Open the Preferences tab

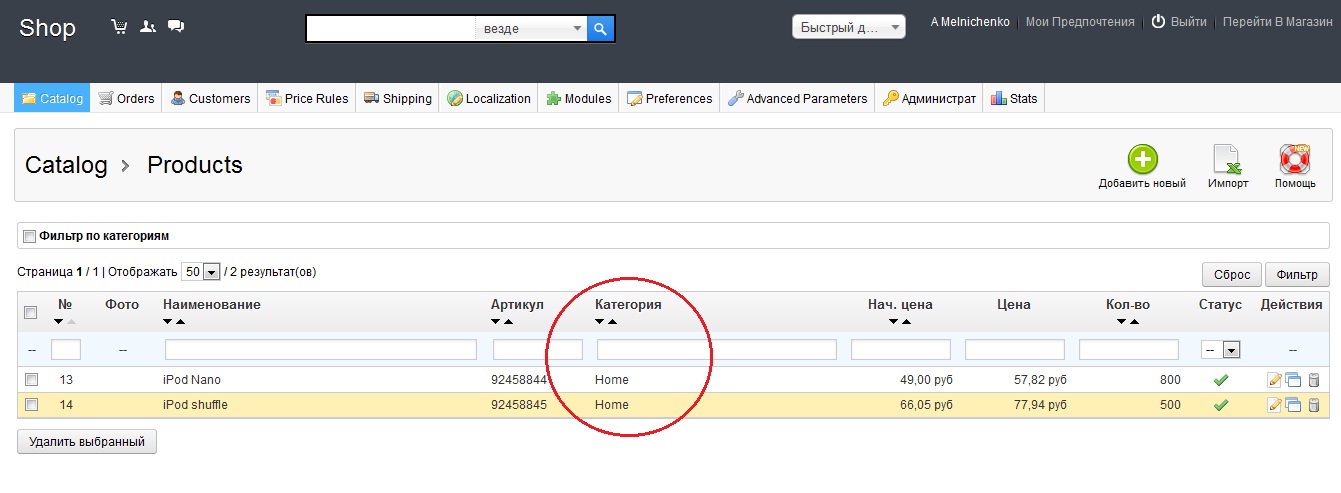coord(669,98)
